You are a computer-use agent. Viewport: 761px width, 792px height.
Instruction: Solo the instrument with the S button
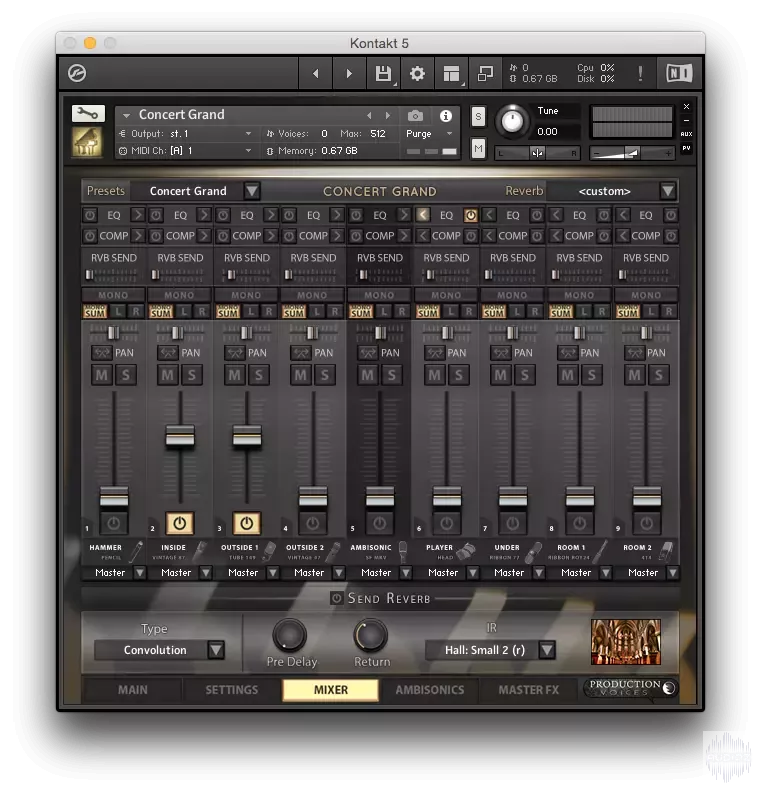click(x=478, y=117)
